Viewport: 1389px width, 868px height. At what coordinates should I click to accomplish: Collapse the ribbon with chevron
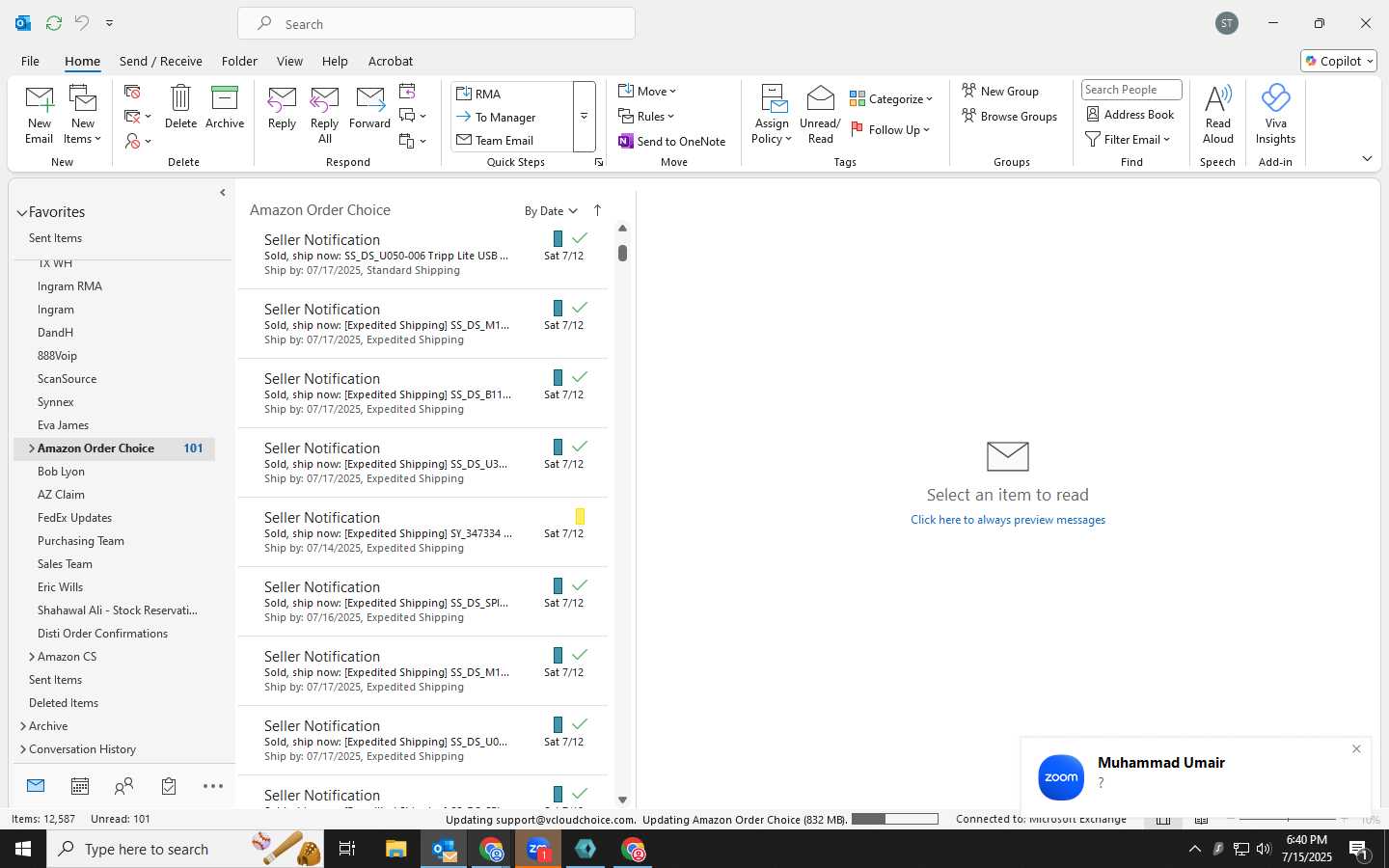(1367, 159)
